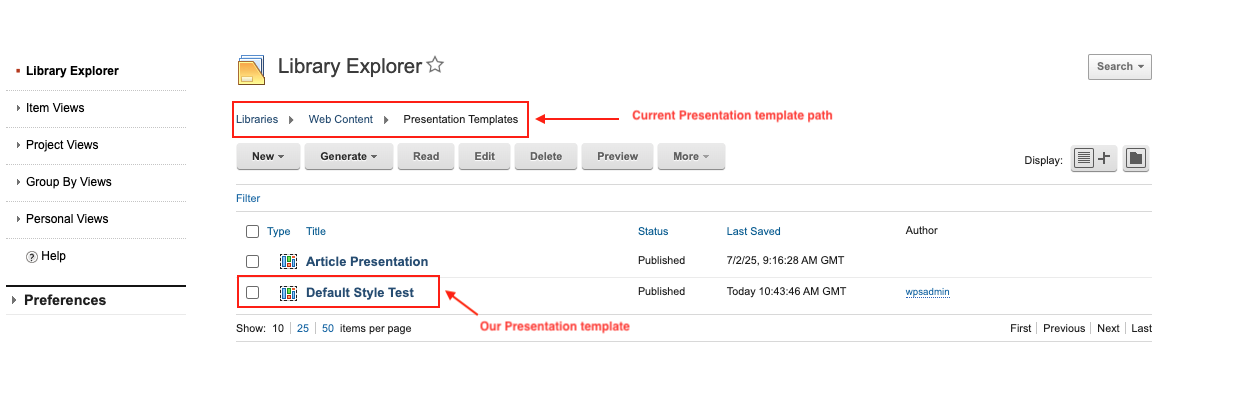
Task: Click Default Style Test template type icon
Action: [x=288, y=293]
